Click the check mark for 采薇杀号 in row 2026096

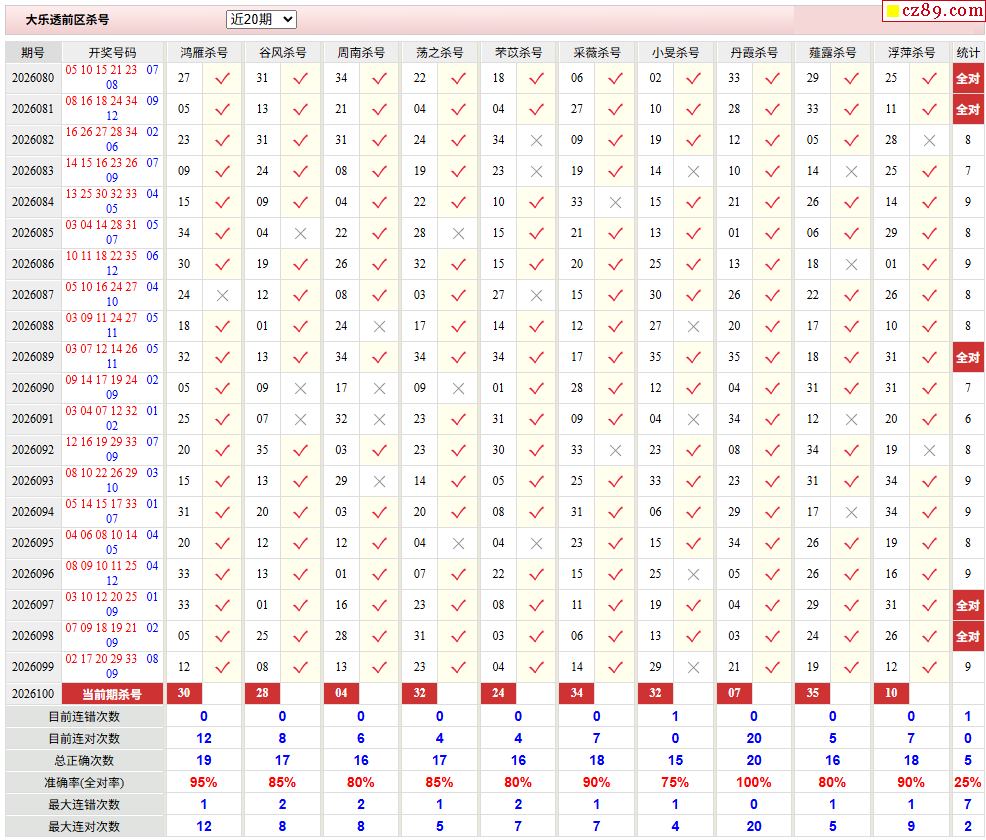616,574
